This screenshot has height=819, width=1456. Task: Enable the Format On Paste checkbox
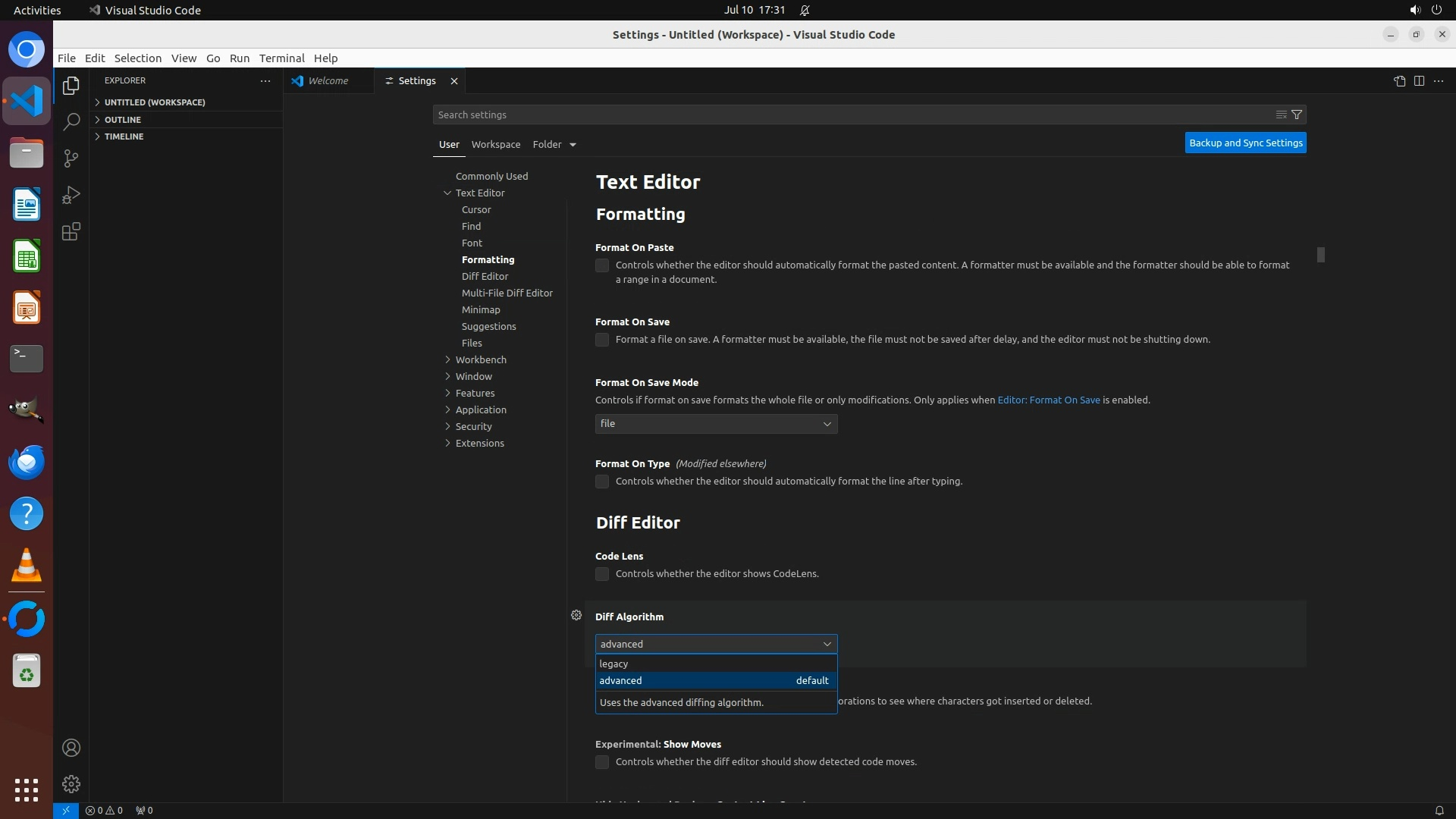pyautogui.click(x=602, y=265)
